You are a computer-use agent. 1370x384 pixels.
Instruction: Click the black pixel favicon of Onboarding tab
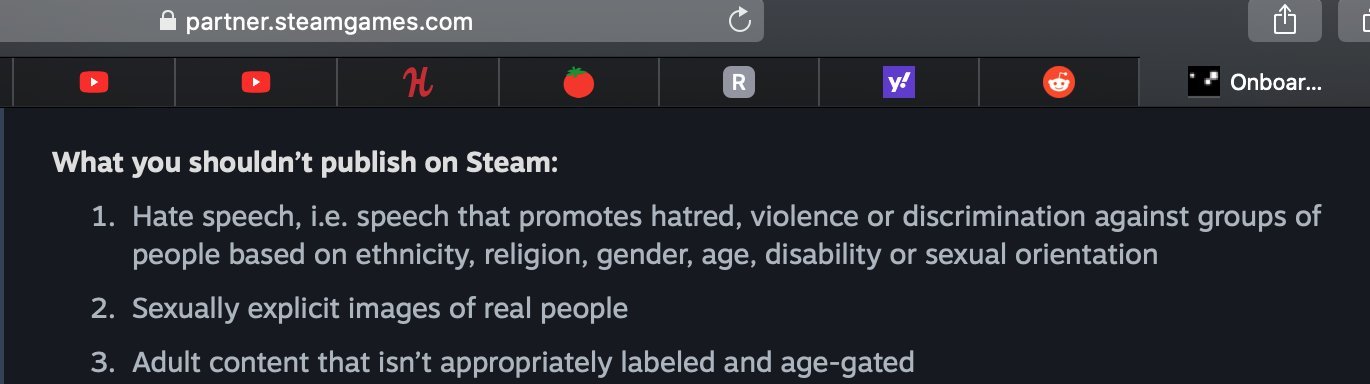tap(1203, 82)
